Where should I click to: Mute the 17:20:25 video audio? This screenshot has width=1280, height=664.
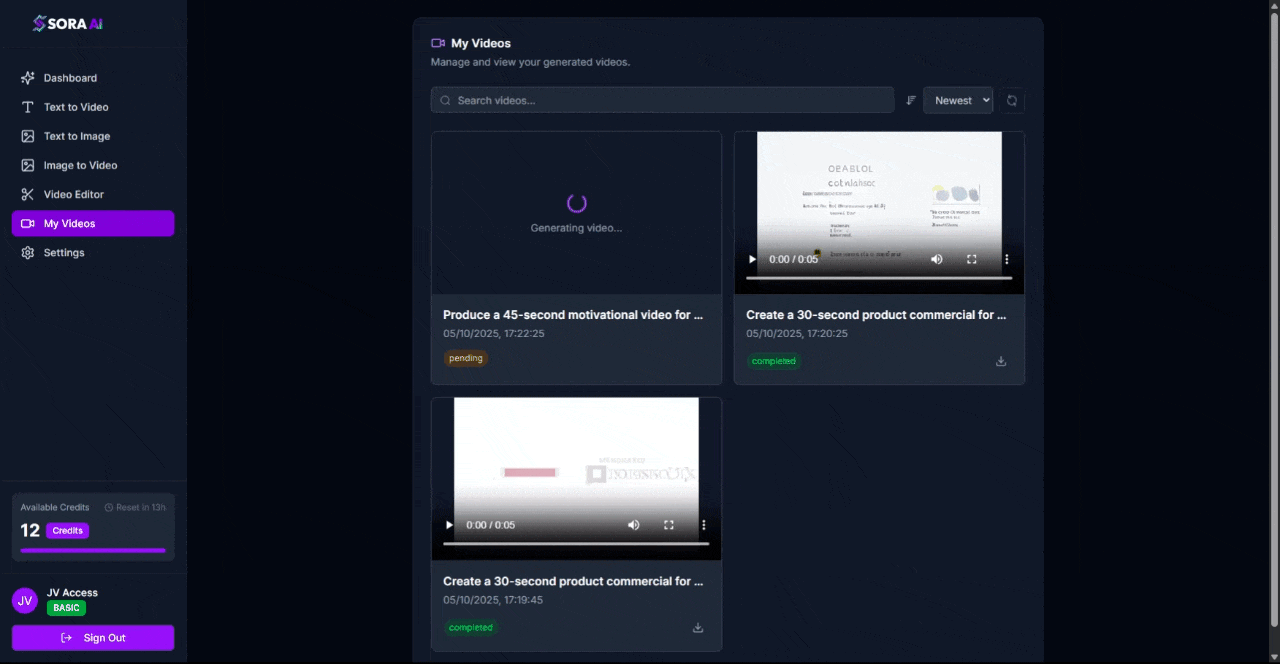[x=937, y=259]
